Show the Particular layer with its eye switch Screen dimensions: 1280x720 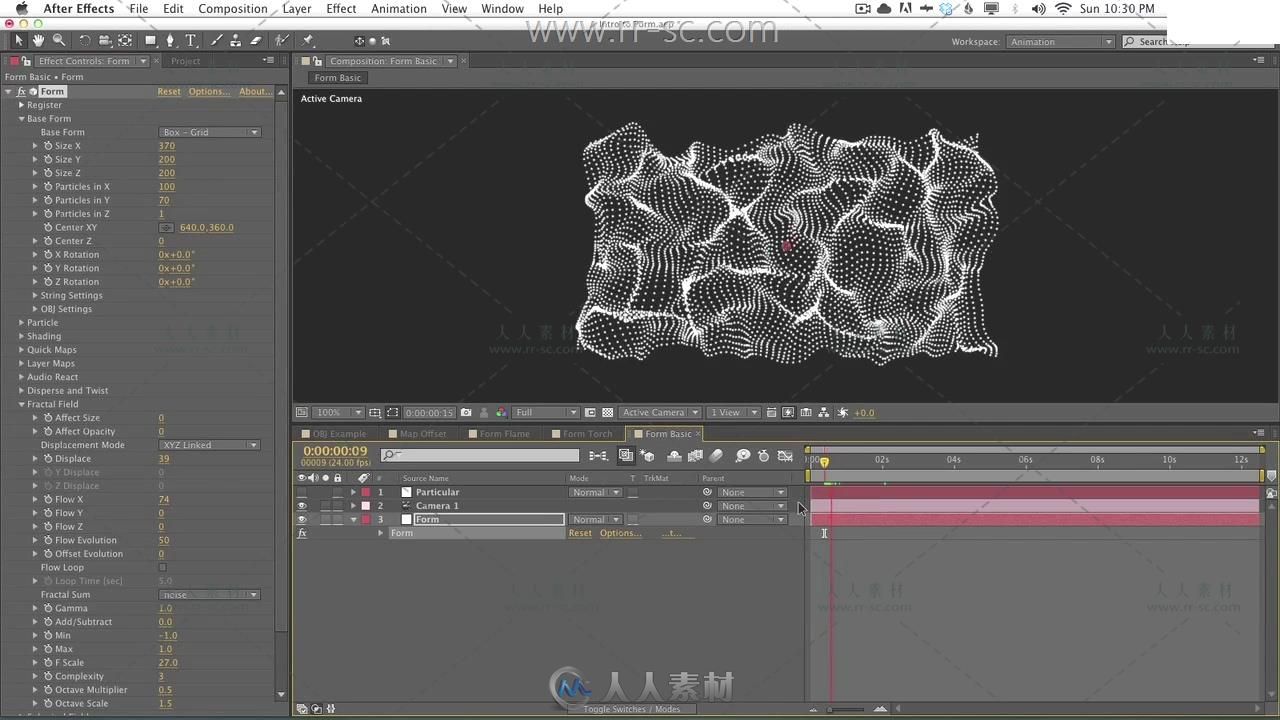[302, 492]
